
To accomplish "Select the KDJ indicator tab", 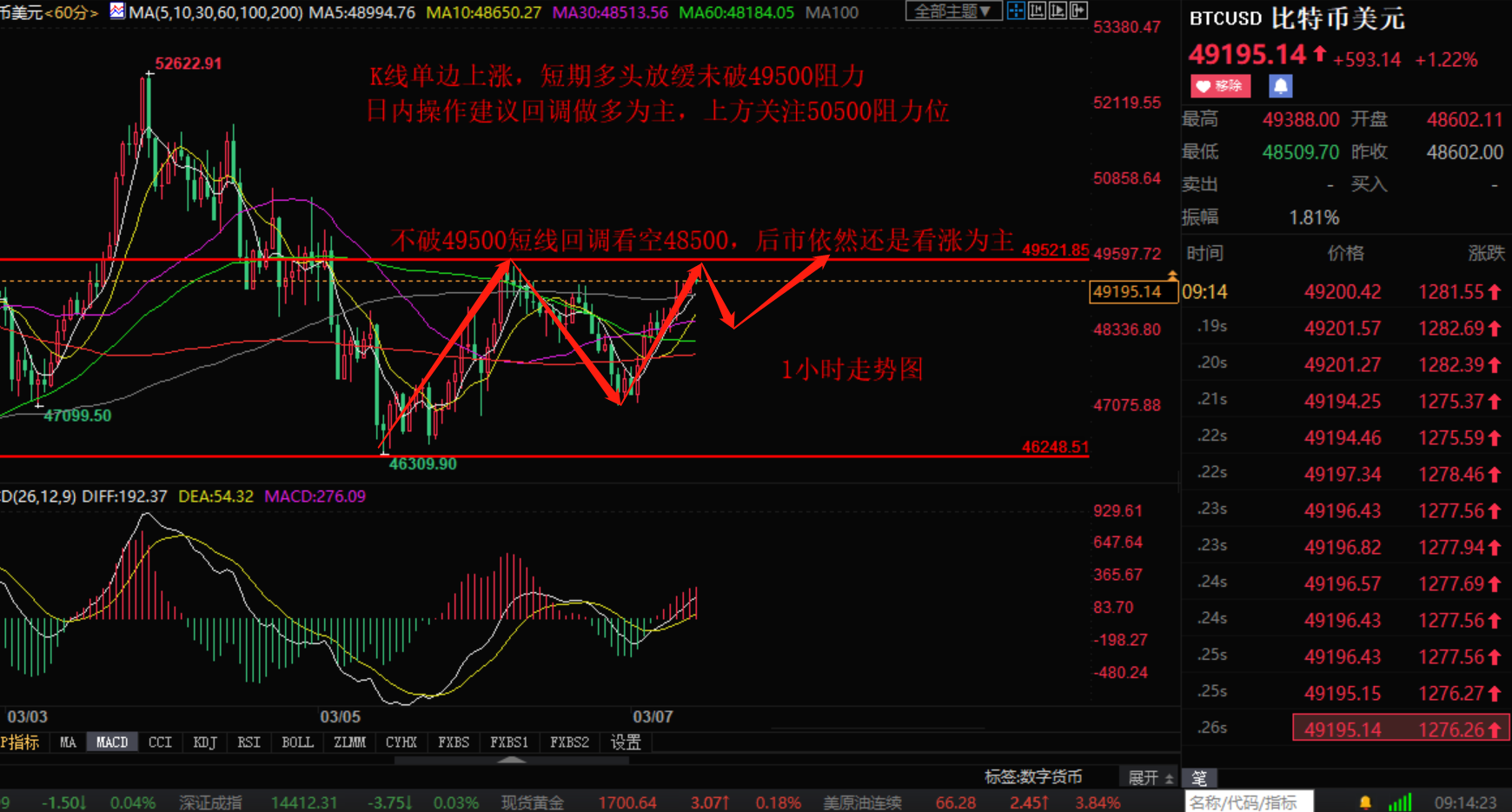I will [x=205, y=742].
